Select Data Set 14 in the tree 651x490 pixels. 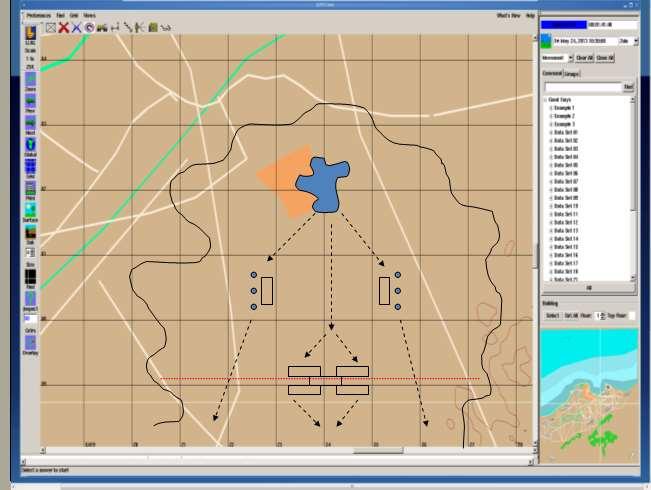pos(566,239)
